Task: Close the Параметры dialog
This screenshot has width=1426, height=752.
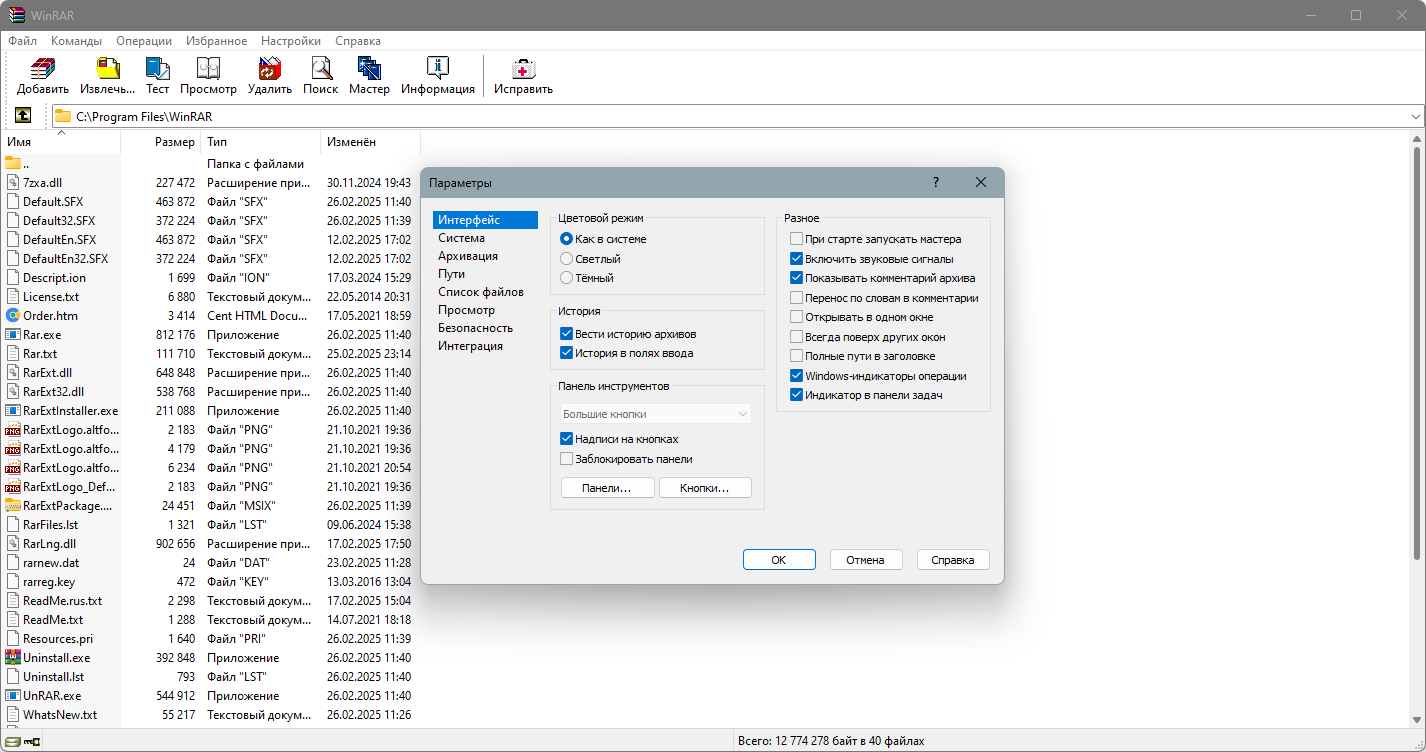Action: [x=980, y=182]
